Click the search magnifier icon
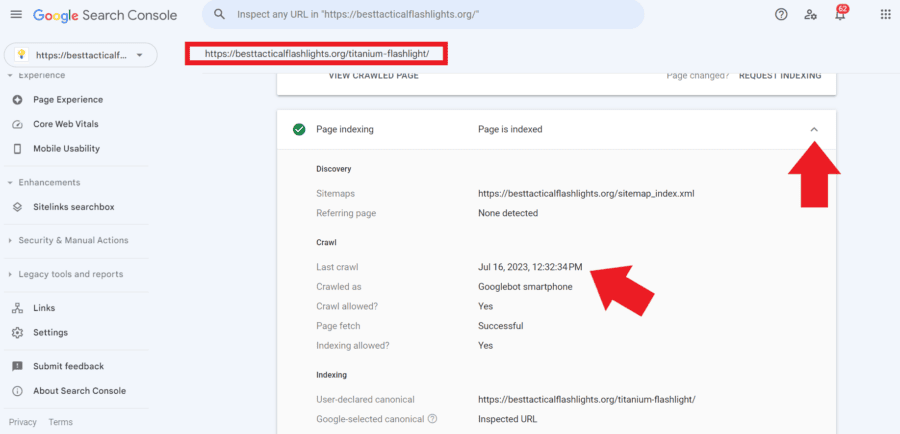 (219, 14)
